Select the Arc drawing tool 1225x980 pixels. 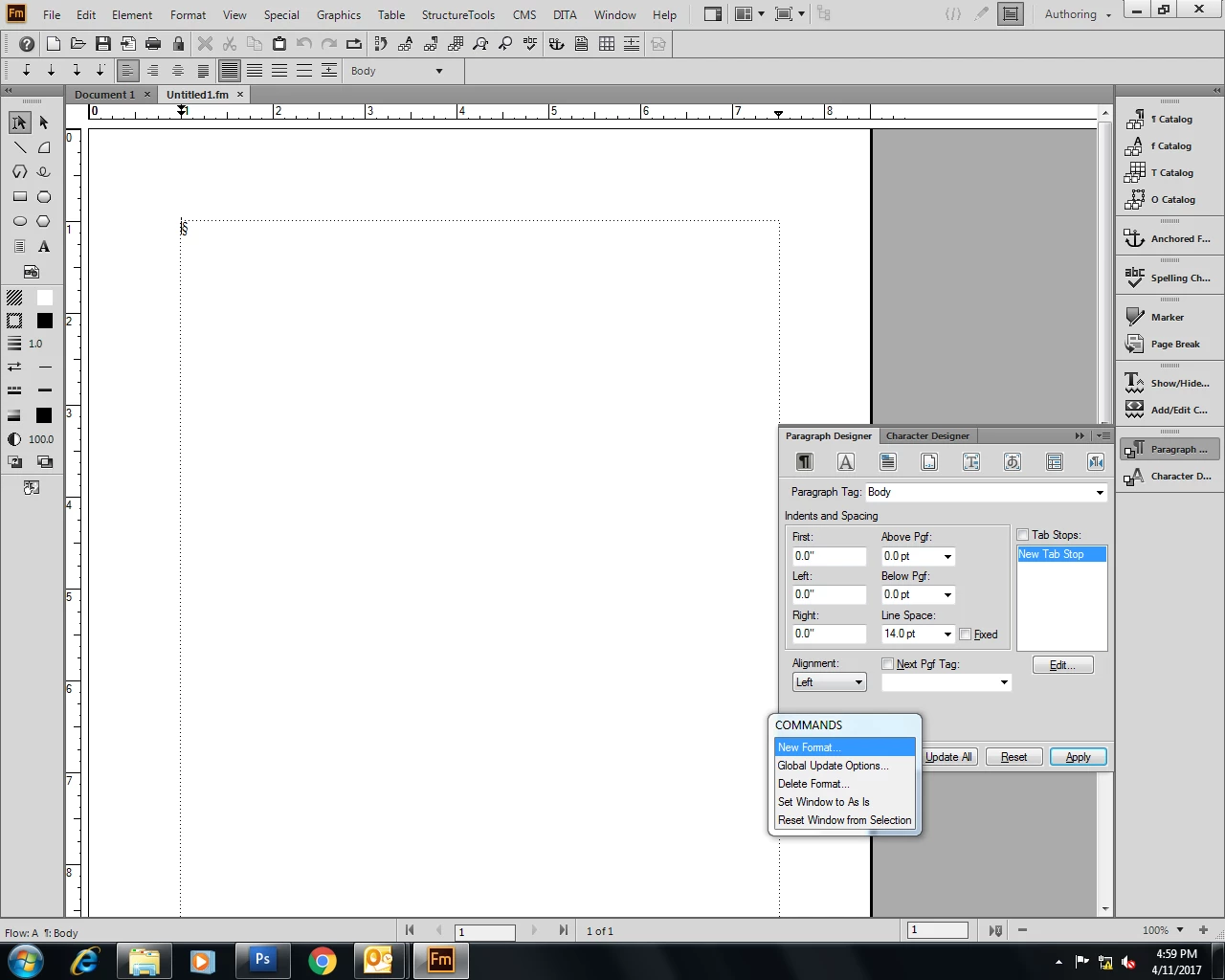click(x=44, y=147)
